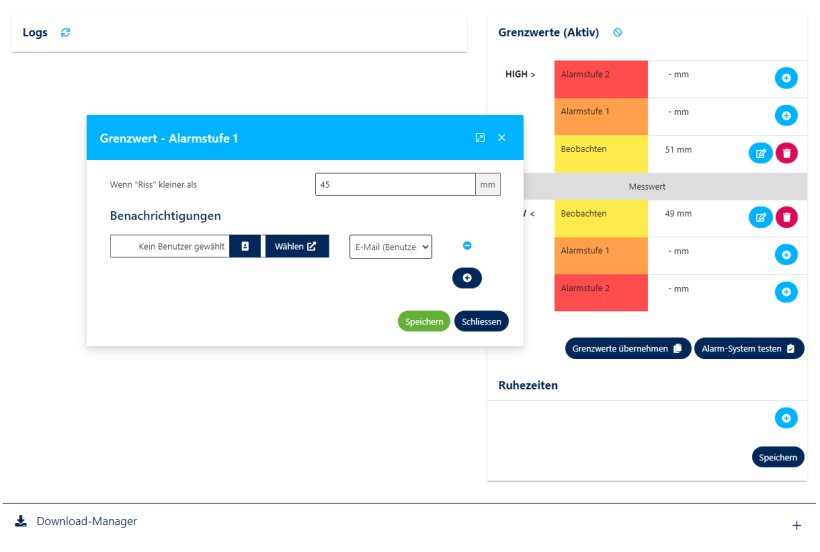This screenshot has height=552, width=820.
Task: Expand the Download-Manager section
Action: tap(796, 525)
